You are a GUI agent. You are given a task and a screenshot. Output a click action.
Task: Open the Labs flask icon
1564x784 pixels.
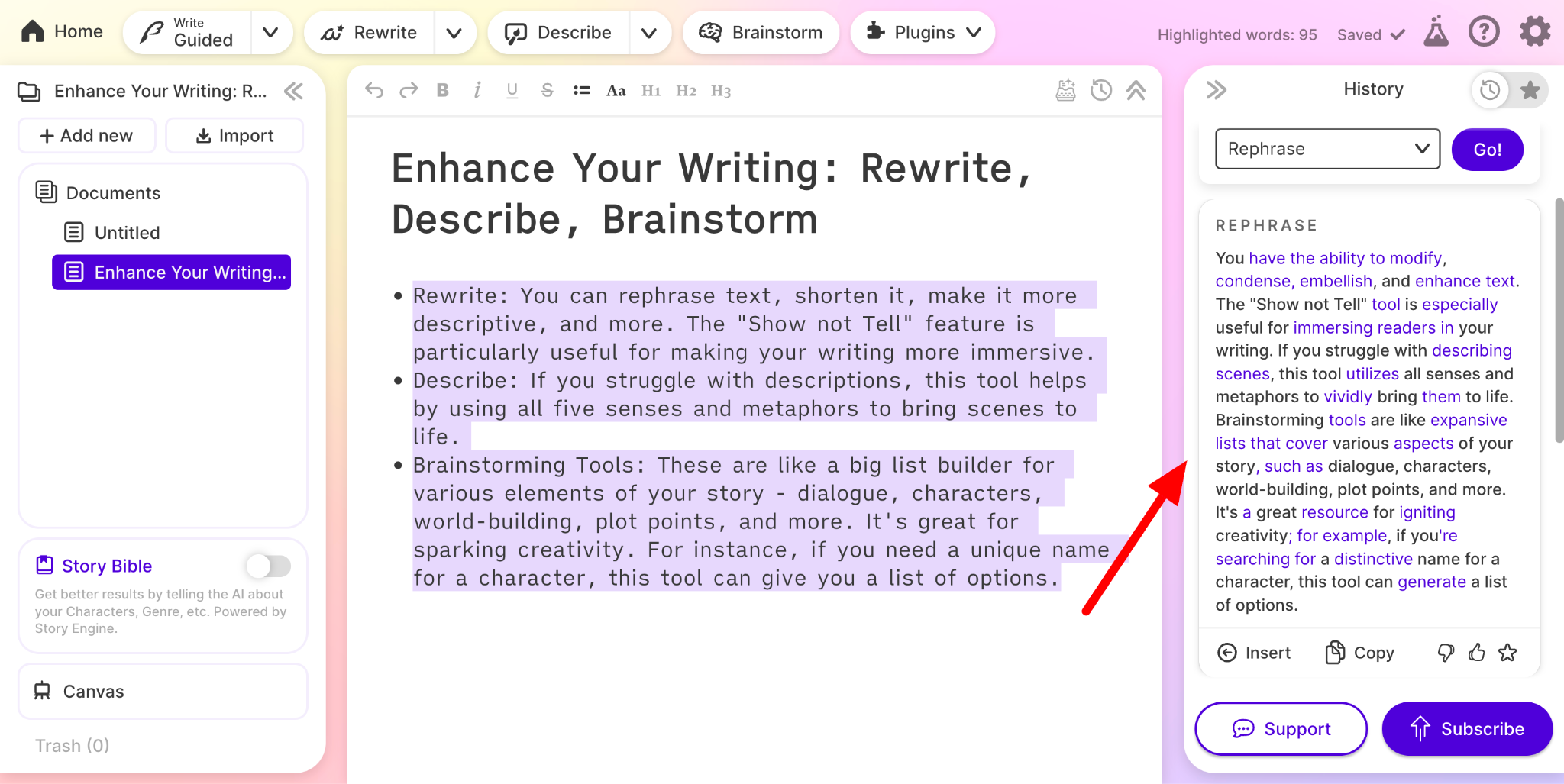1436,32
